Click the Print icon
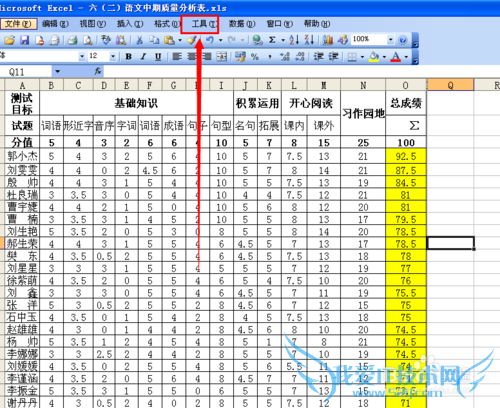Viewport: 500px width, 408px height. pos(73,40)
